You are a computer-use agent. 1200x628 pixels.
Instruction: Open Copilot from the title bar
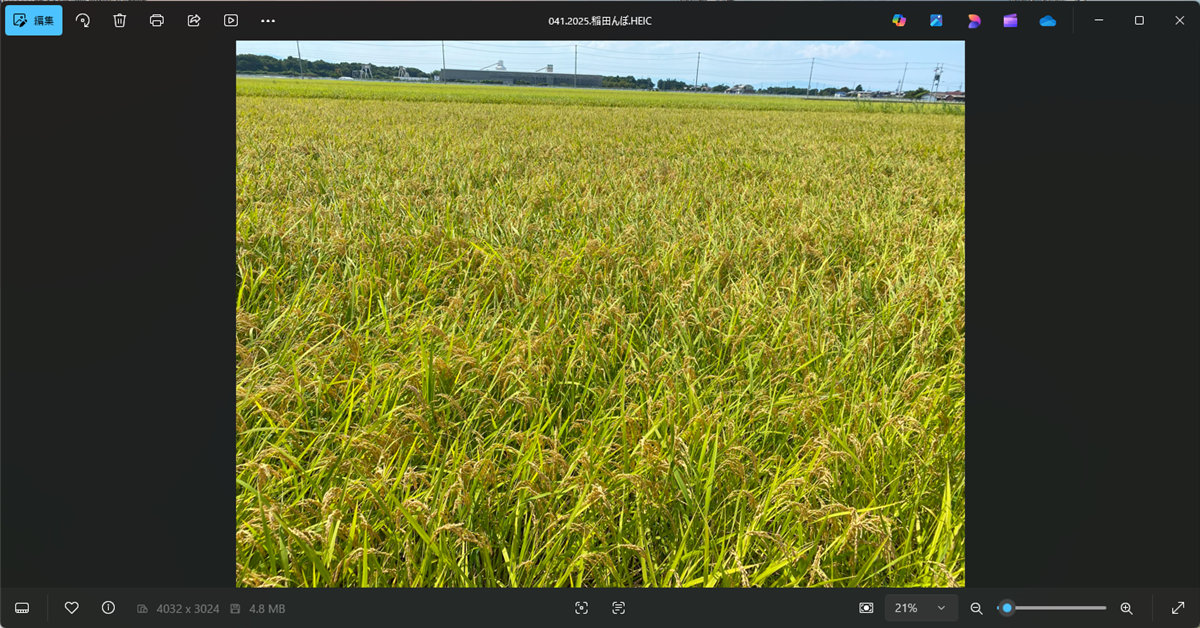(x=899, y=20)
